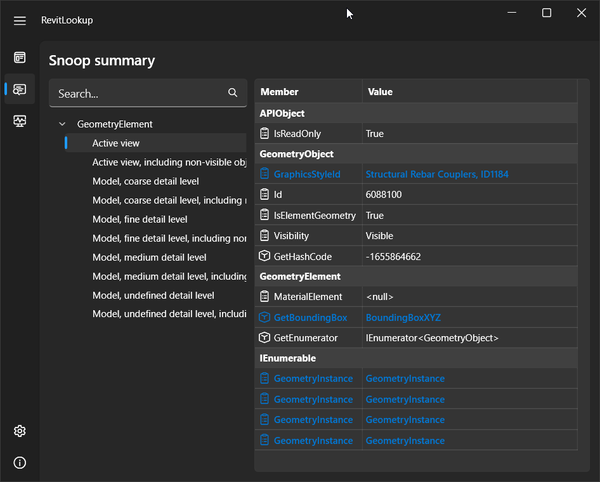Click the GeometryObject group header
Screen dimensions: 600x482
[x=416, y=154]
